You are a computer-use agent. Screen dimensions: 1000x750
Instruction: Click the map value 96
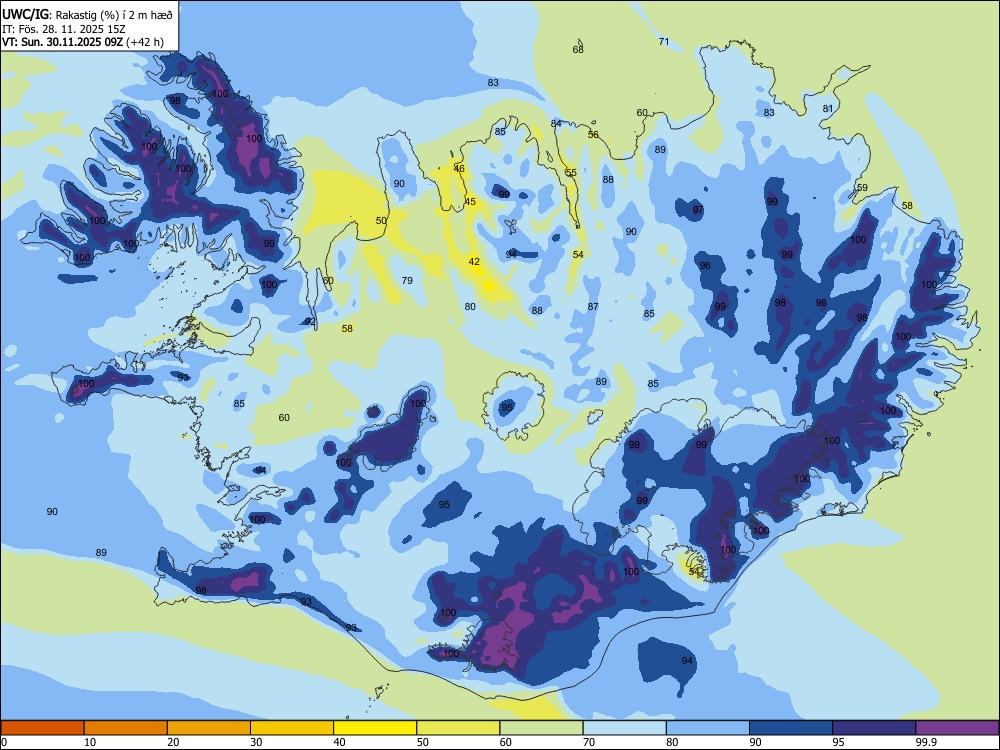click(x=705, y=265)
